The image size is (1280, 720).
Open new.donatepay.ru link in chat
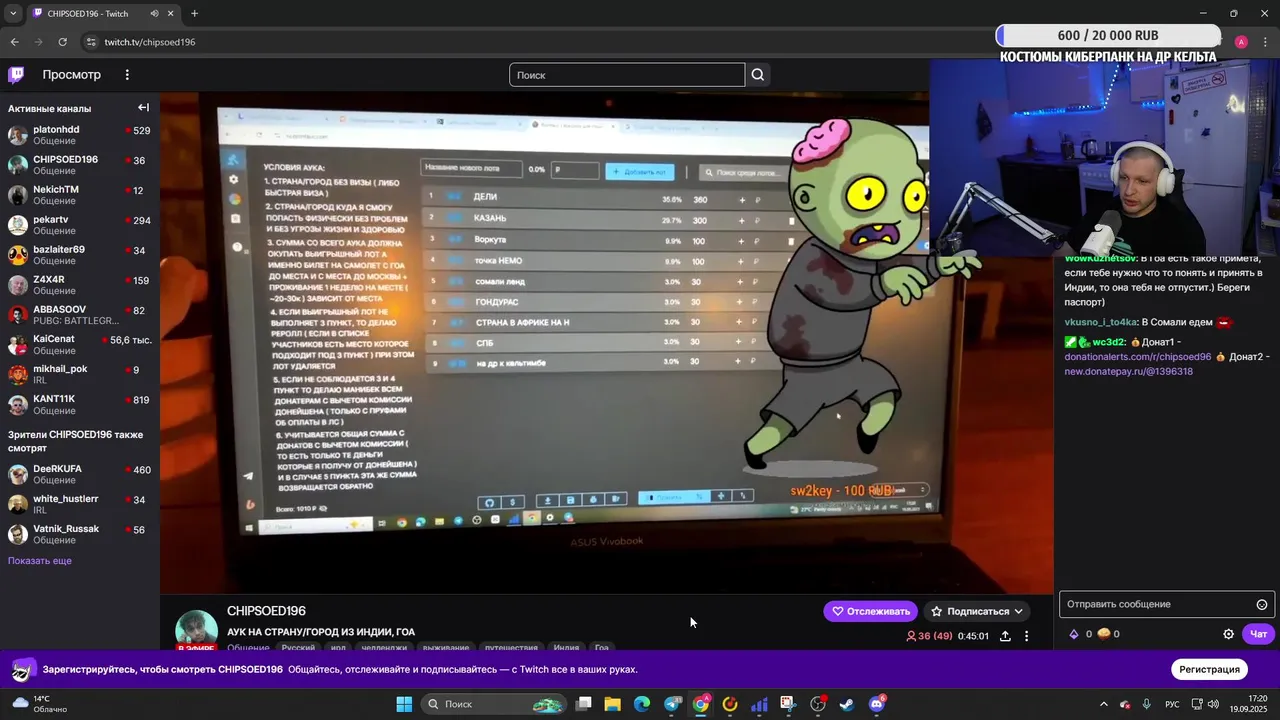click(1128, 371)
